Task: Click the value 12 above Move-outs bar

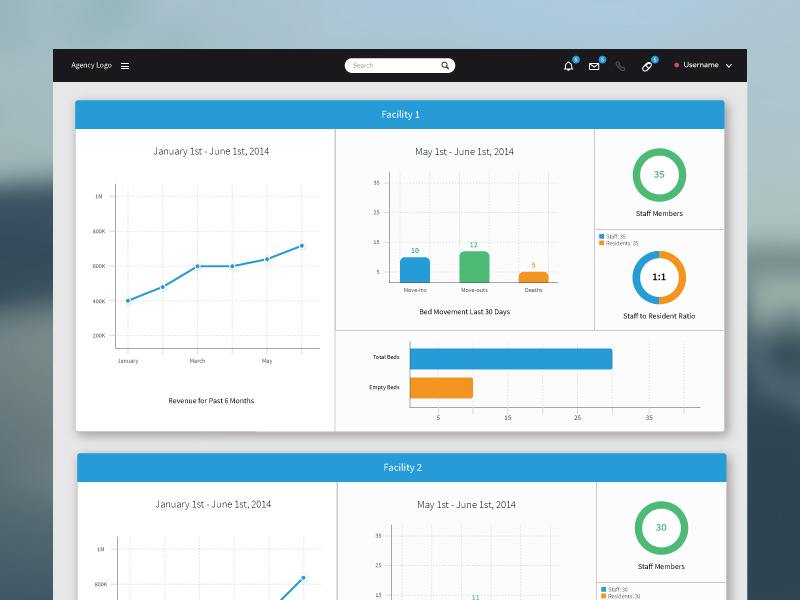Action: pos(473,245)
